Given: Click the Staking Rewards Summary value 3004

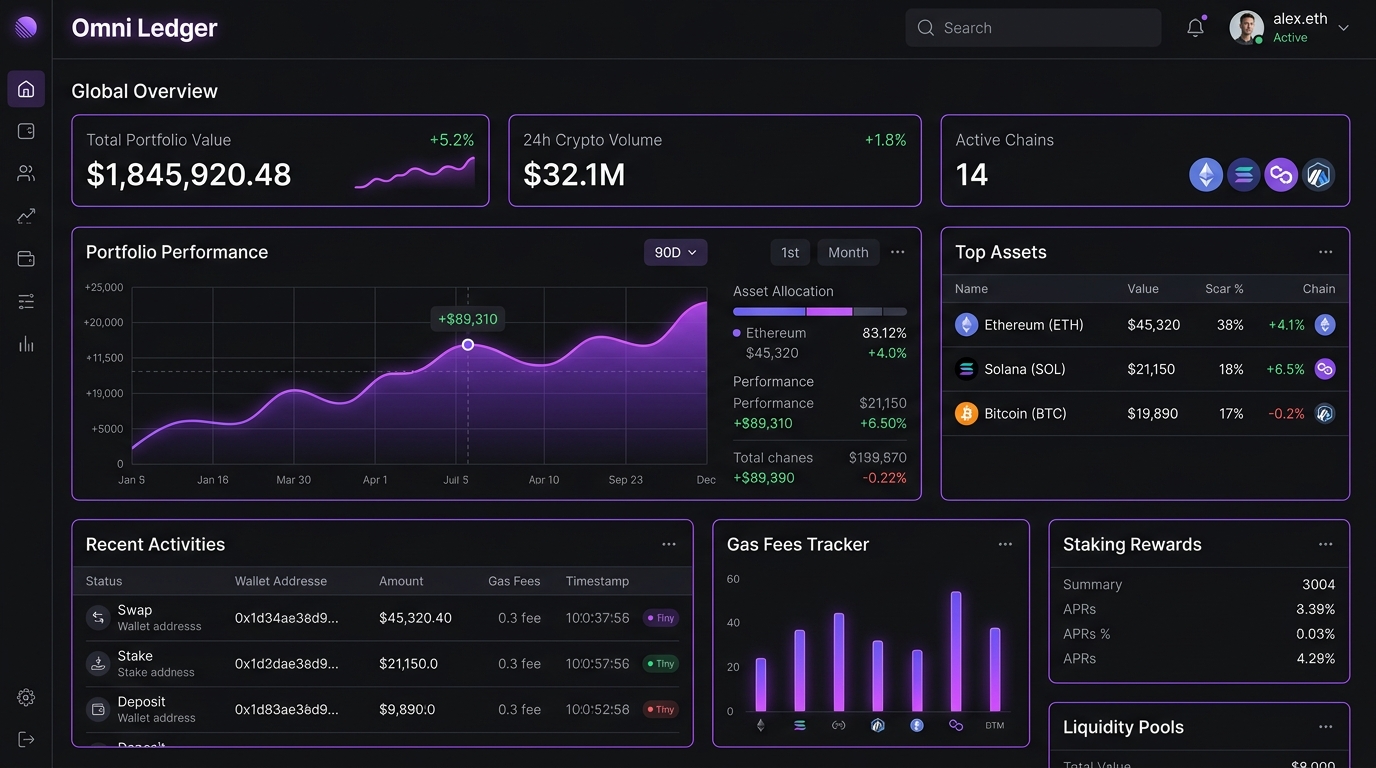Looking at the screenshot, I should [x=1318, y=585].
